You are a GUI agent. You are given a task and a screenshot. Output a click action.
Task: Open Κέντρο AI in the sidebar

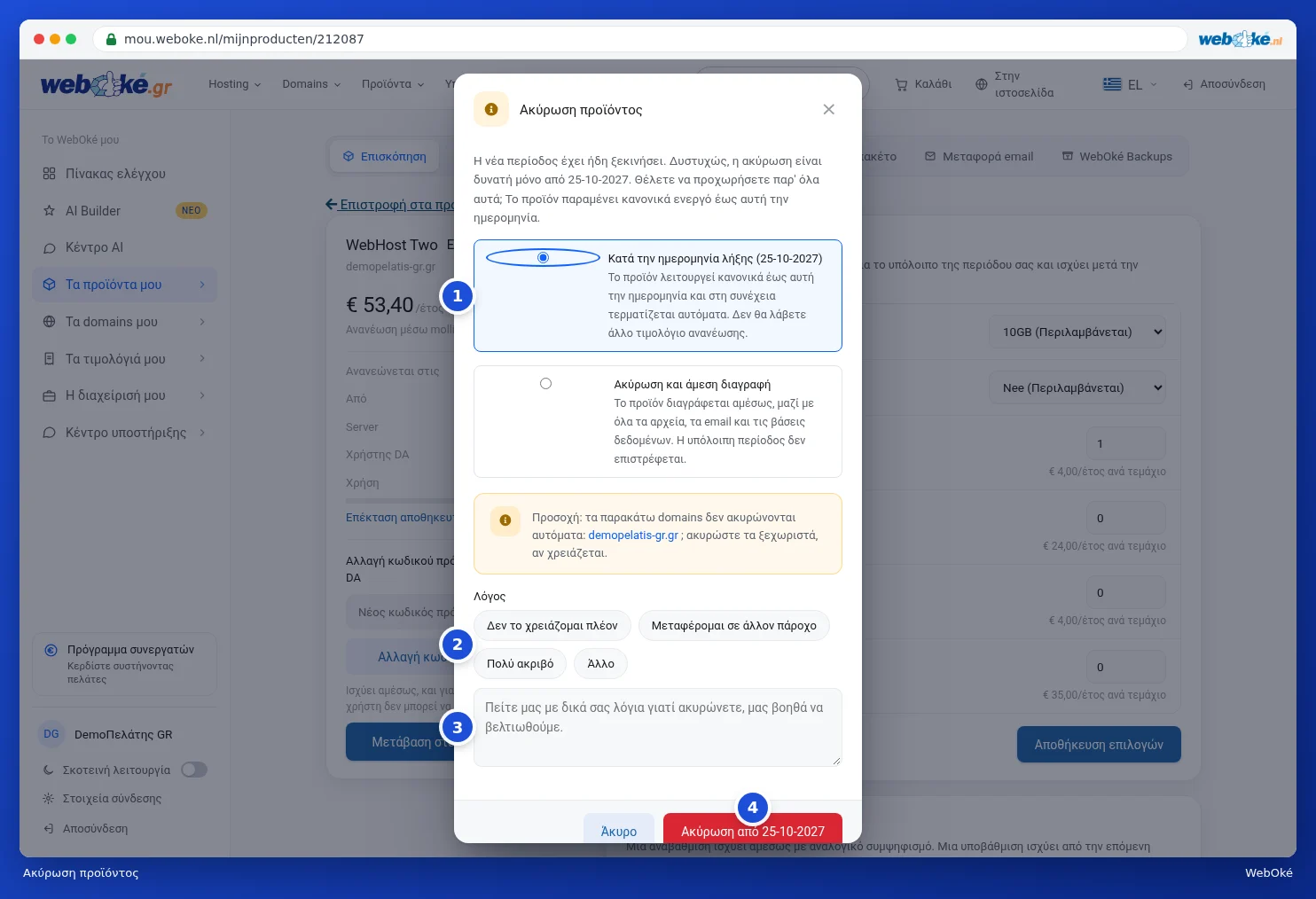pyautogui.click(x=94, y=247)
